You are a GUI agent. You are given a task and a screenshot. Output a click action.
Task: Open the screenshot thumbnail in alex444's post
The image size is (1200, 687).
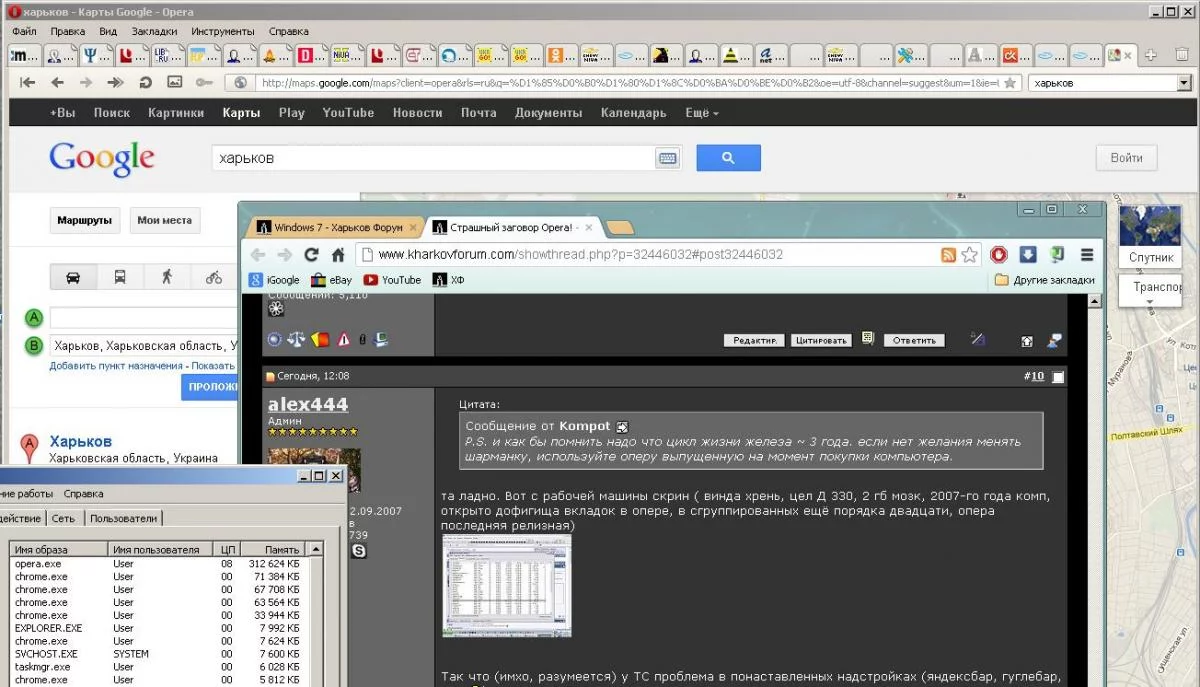(506, 584)
